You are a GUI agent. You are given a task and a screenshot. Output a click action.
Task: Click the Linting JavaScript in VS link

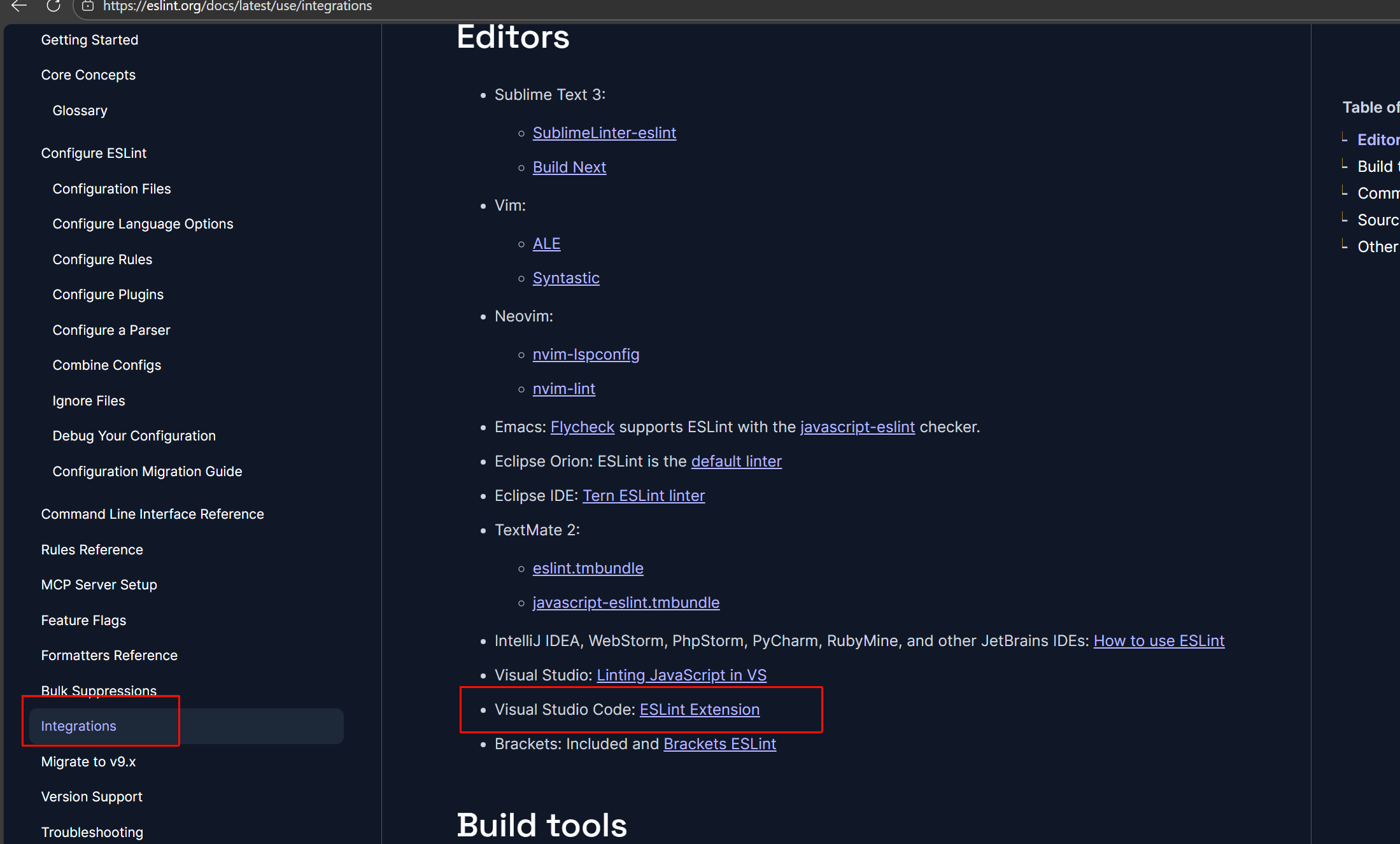(x=681, y=675)
